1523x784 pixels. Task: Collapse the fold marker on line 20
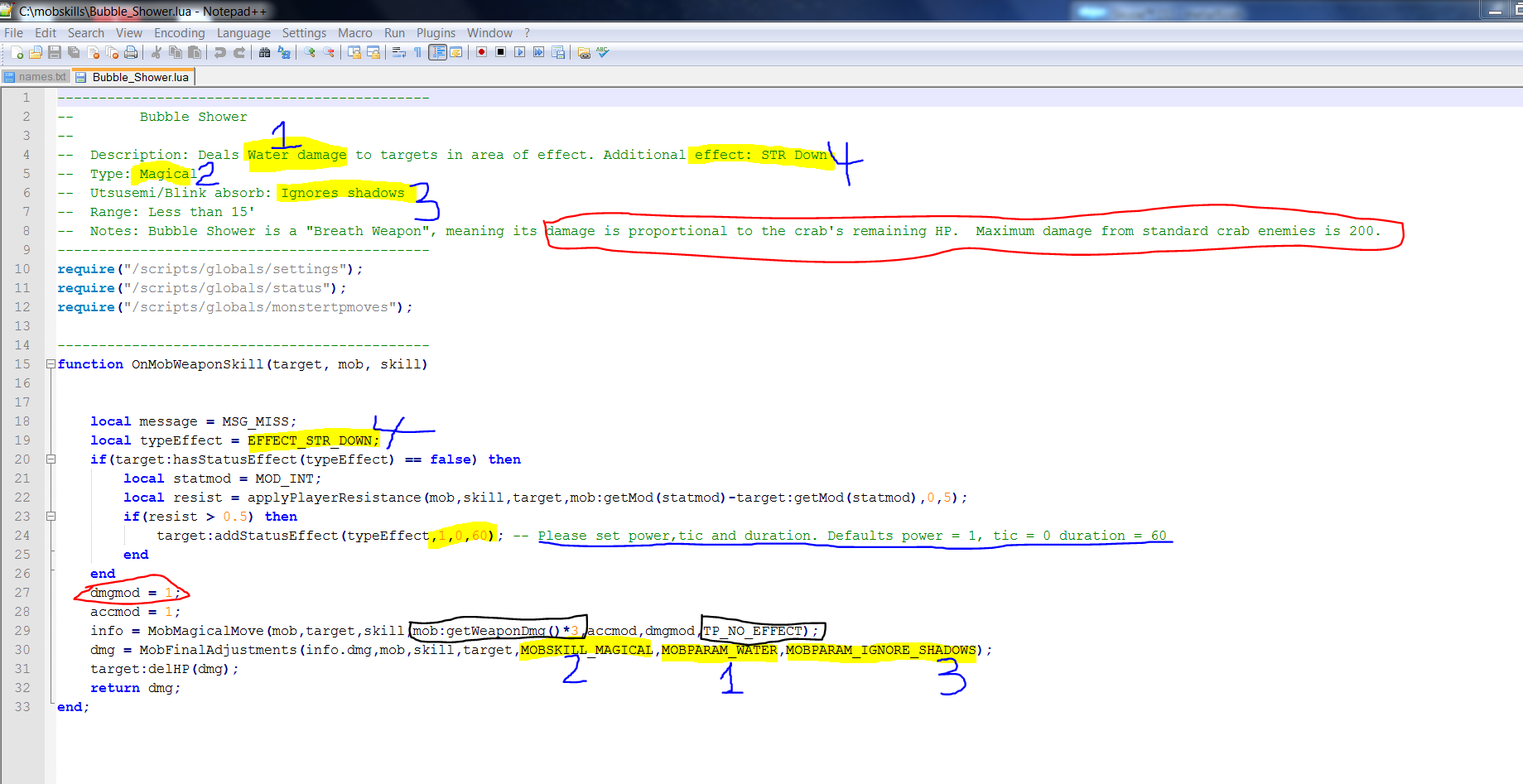(51, 459)
